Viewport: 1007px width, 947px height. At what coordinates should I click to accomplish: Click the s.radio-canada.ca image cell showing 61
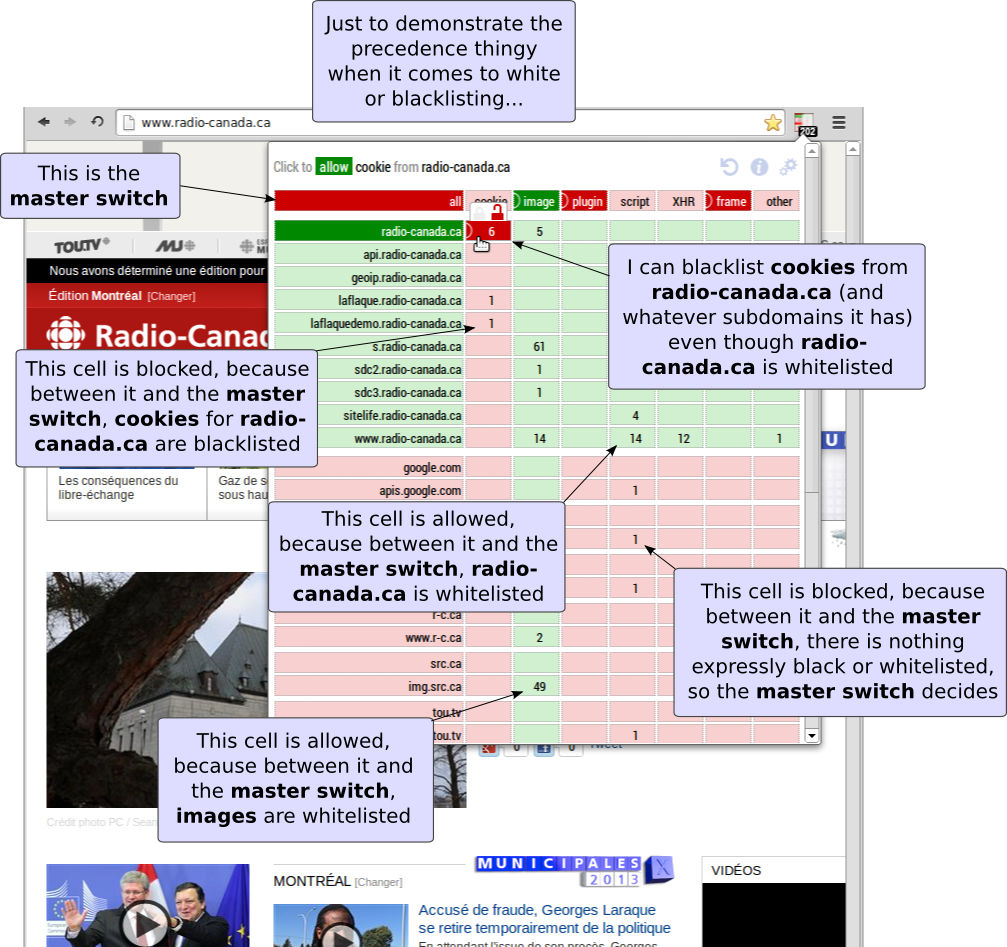pyautogui.click(x=536, y=347)
